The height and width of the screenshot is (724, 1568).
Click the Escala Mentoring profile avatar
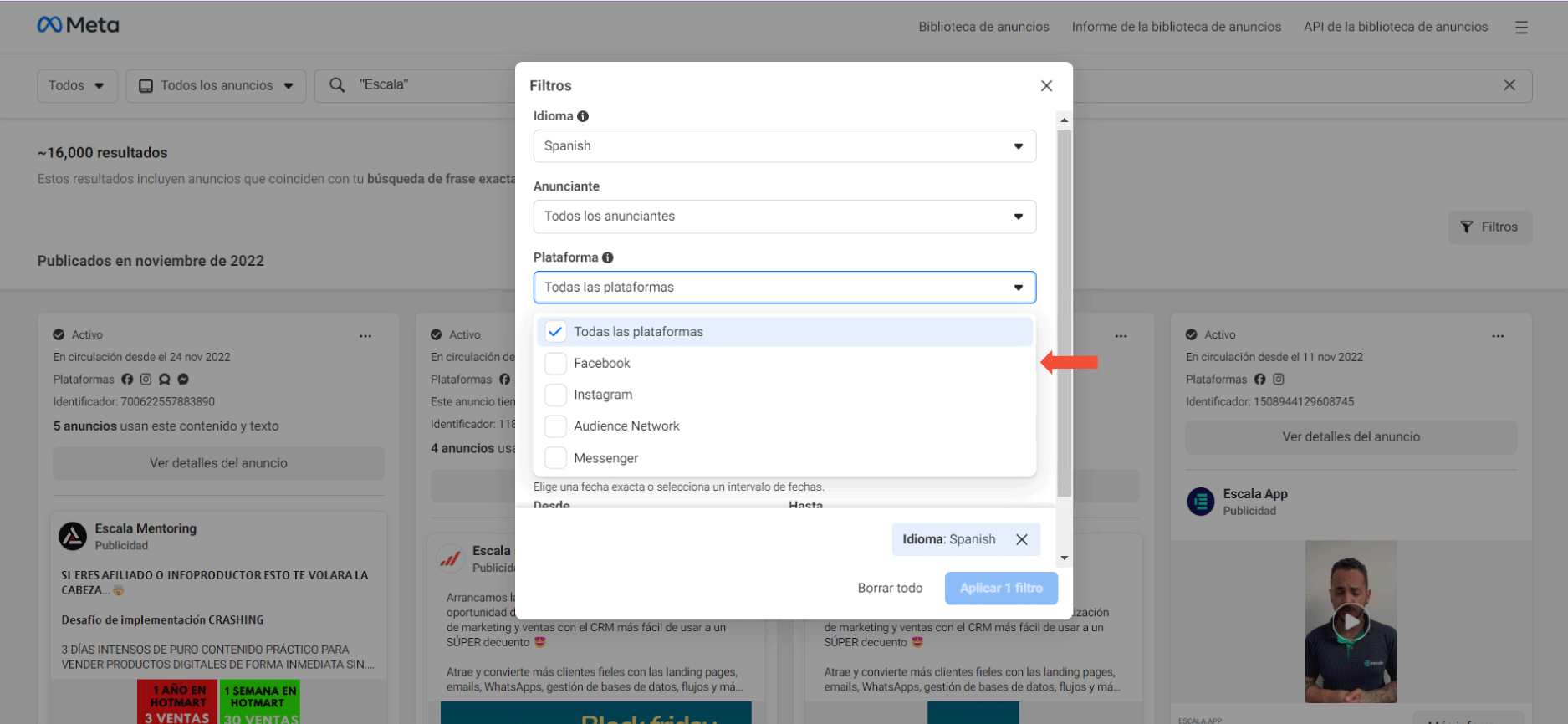[73, 536]
